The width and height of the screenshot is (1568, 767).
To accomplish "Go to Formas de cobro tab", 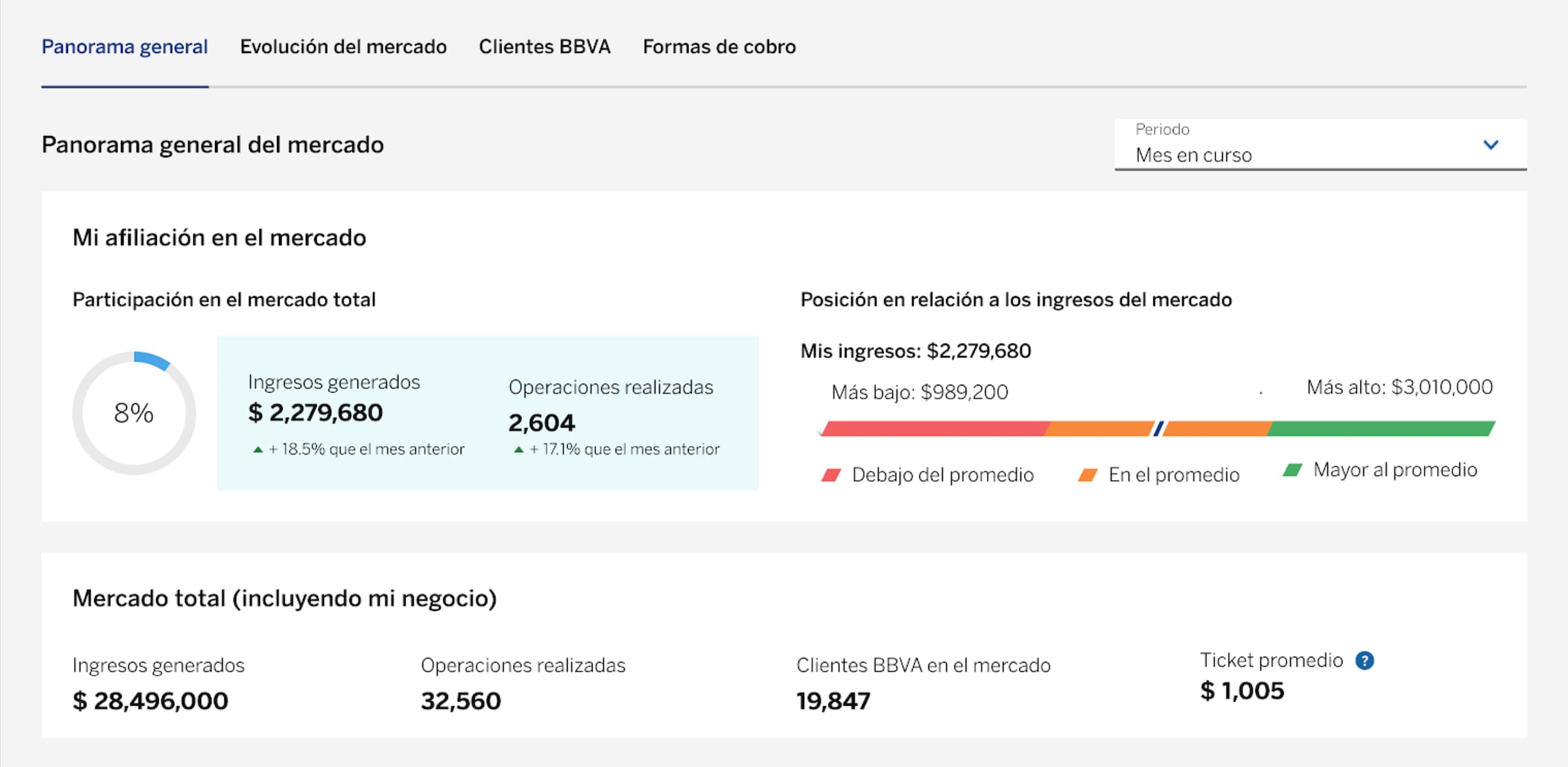I will [x=719, y=47].
